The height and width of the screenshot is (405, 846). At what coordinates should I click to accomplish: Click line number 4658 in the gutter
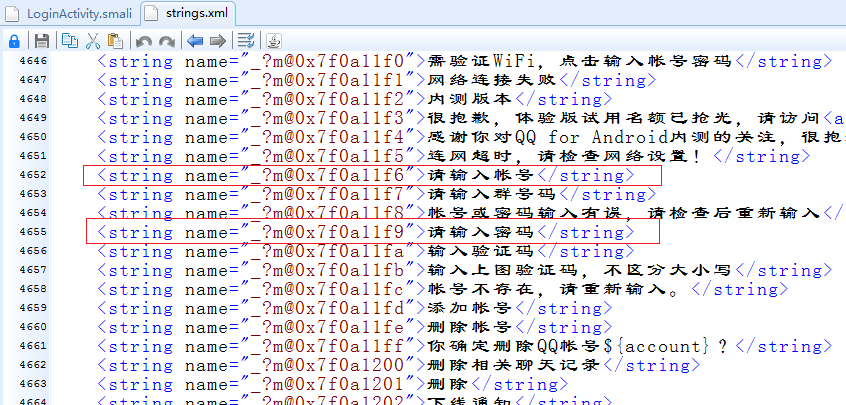coord(33,289)
